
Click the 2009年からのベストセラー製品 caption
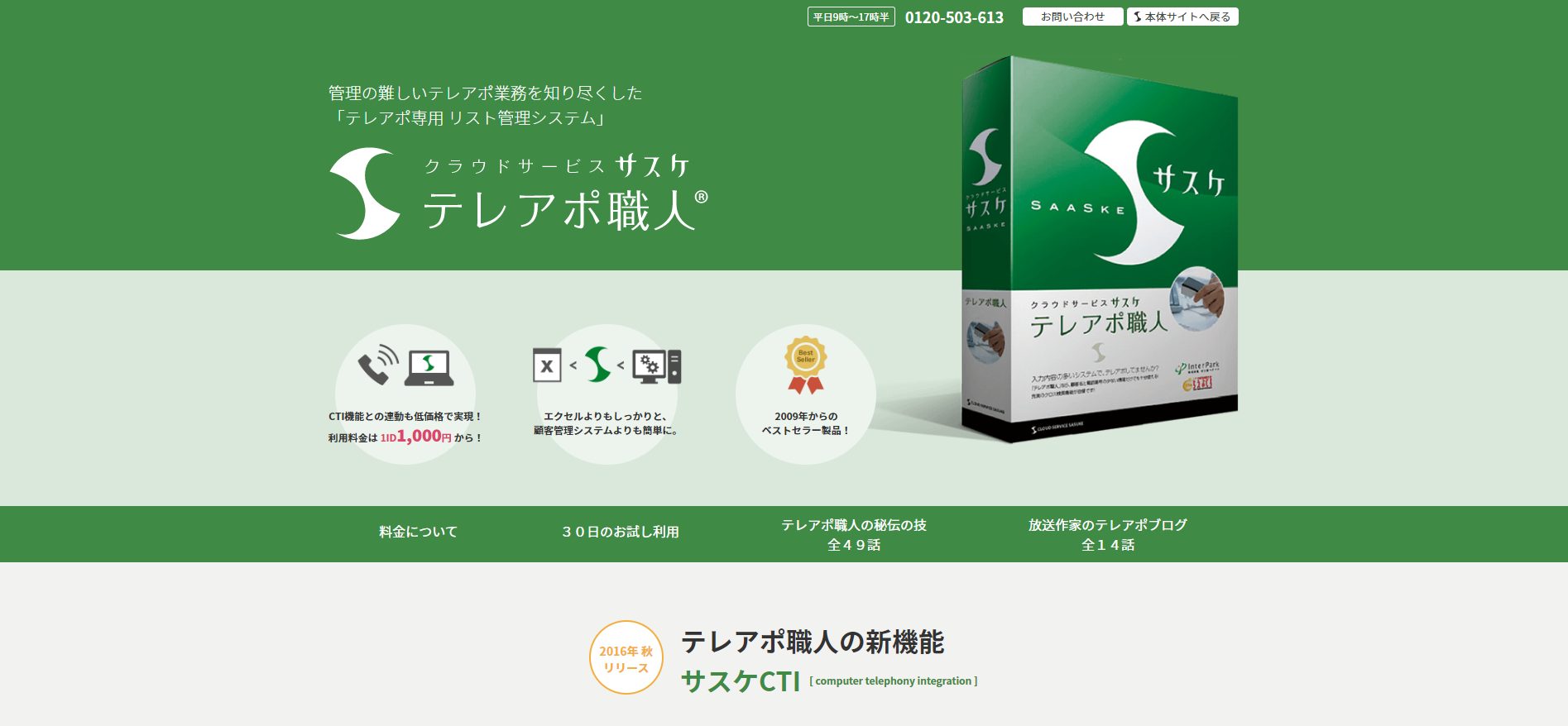click(x=806, y=423)
